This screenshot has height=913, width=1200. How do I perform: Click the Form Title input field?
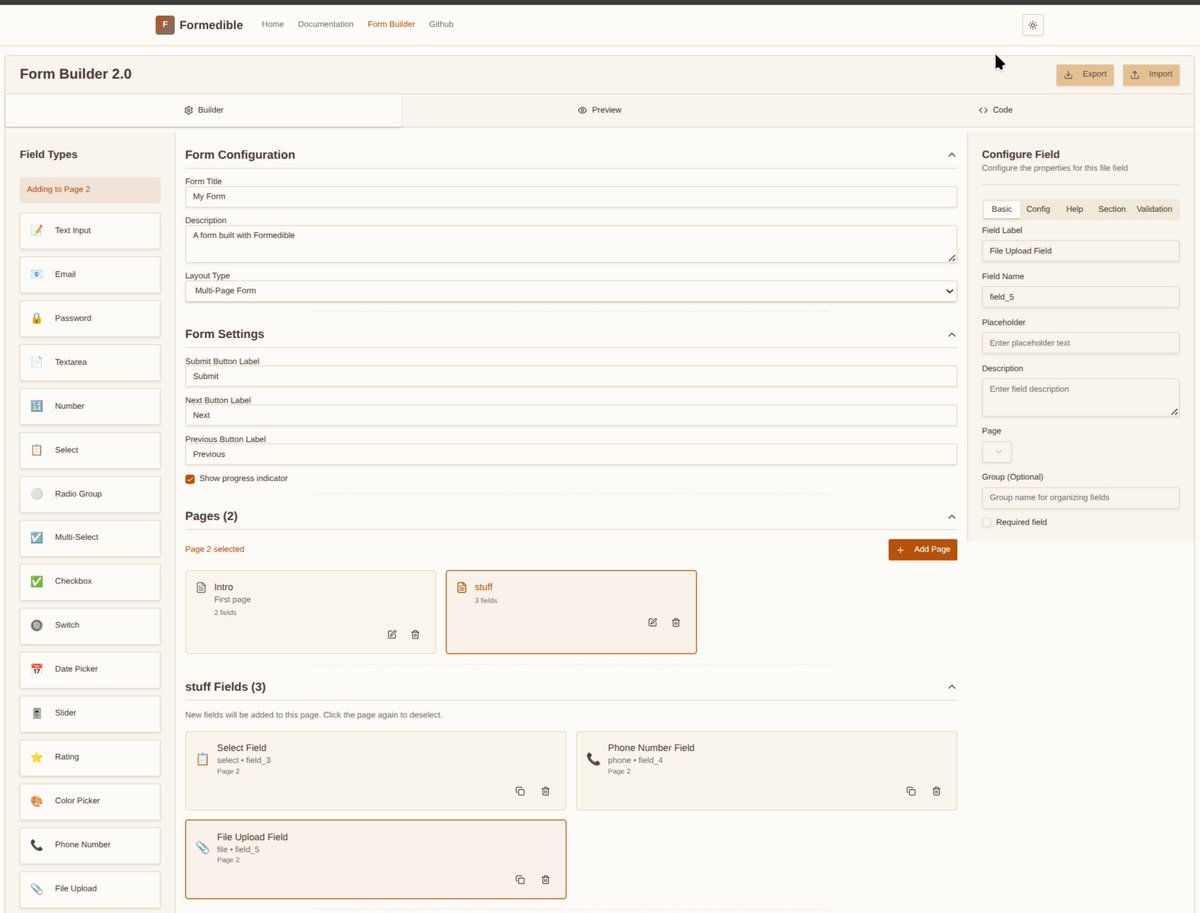pyautogui.click(x=571, y=197)
